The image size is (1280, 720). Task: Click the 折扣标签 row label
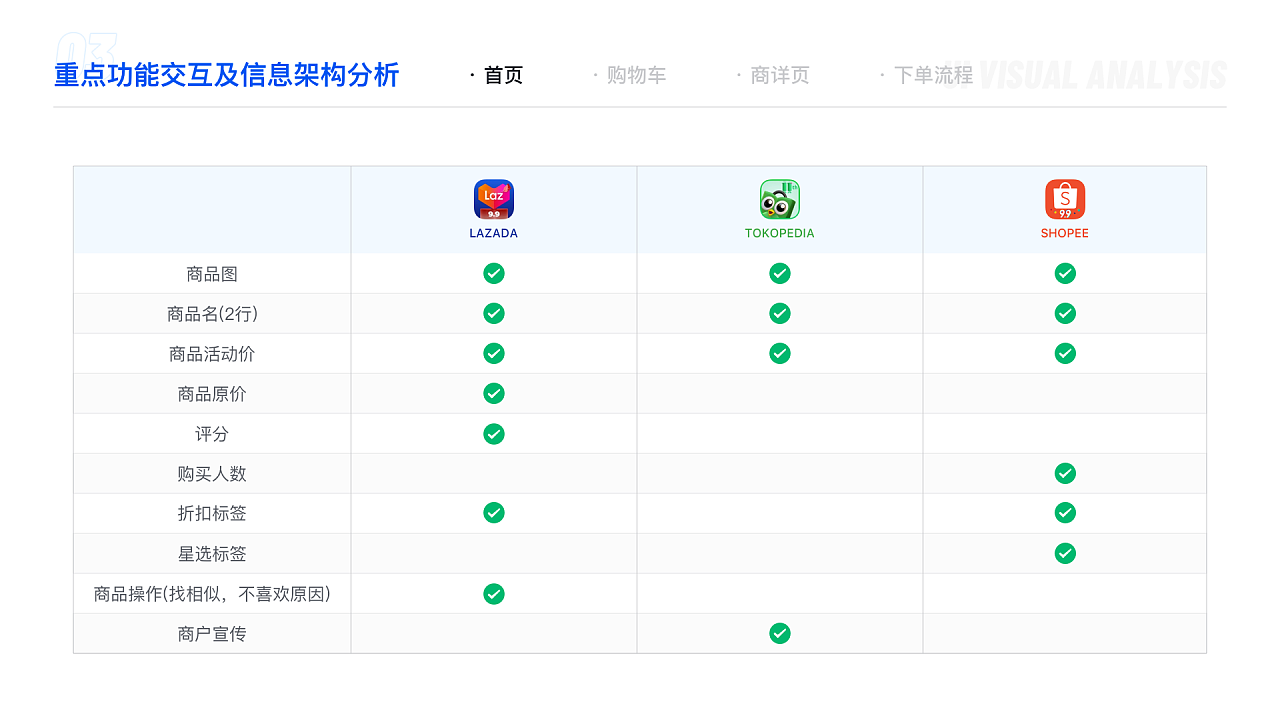point(212,514)
